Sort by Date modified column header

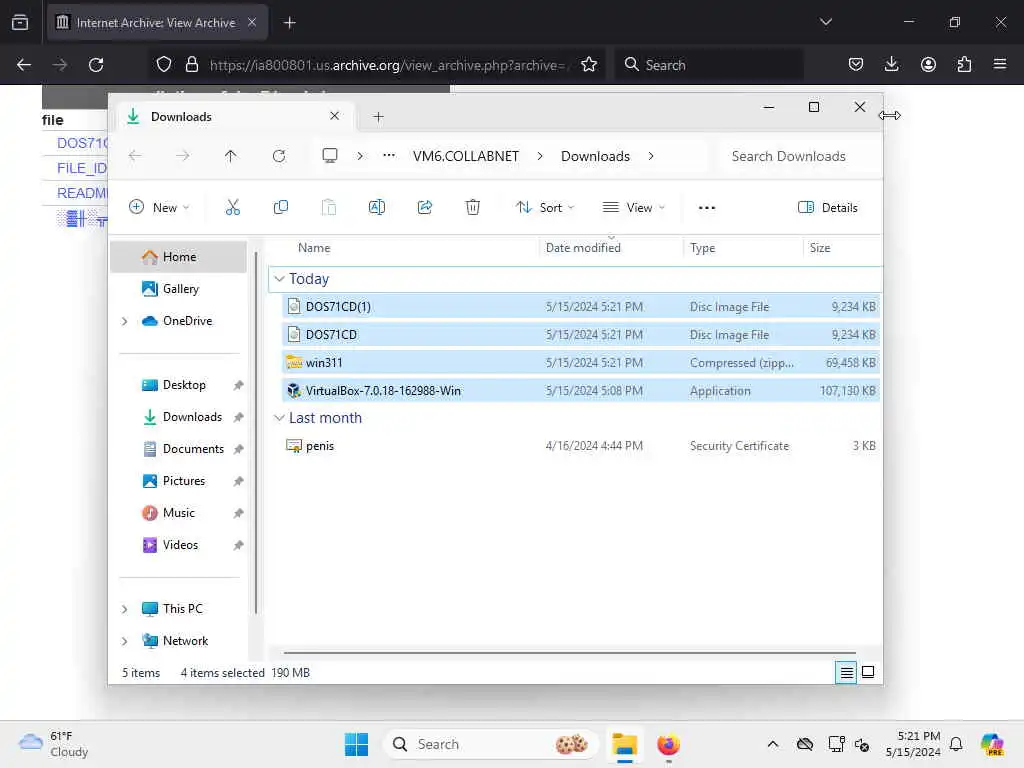[x=583, y=248]
